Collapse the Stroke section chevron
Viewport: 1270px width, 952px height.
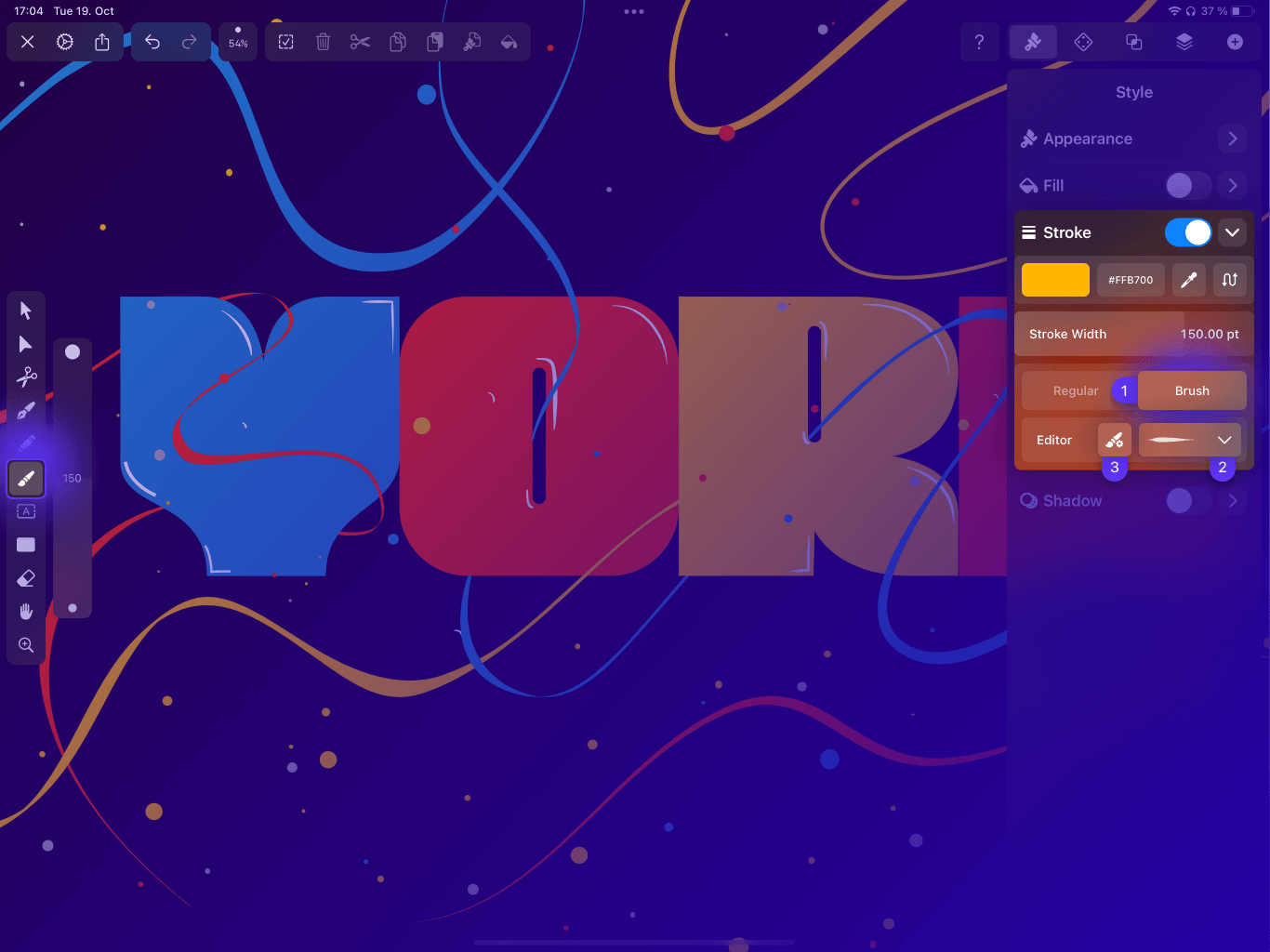pos(1233,231)
